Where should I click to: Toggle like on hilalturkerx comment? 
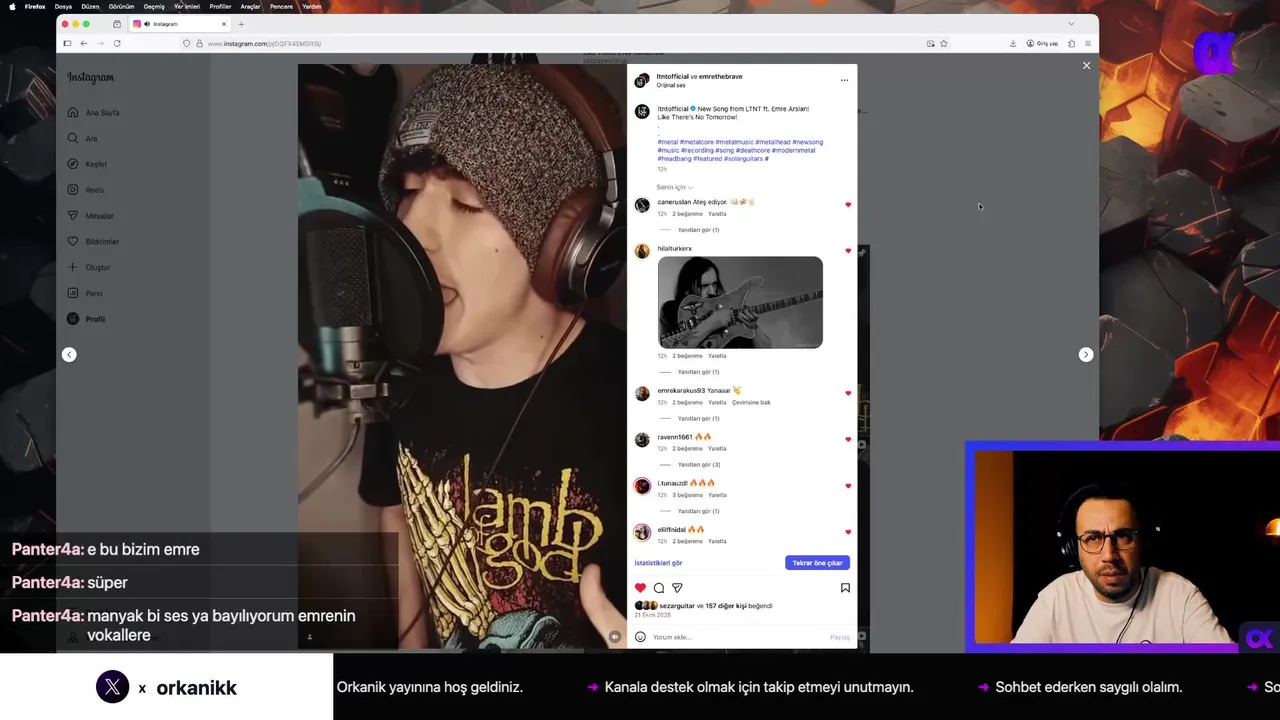pyautogui.click(x=848, y=251)
